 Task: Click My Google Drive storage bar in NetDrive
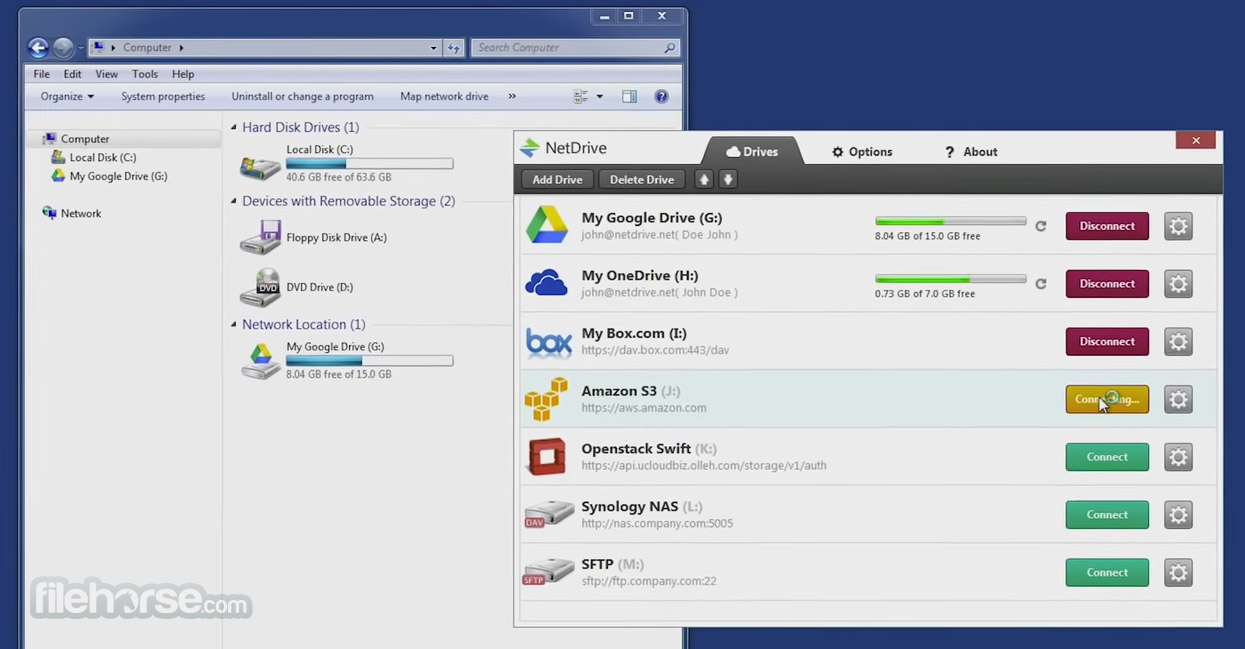click(x=950, y=221)
